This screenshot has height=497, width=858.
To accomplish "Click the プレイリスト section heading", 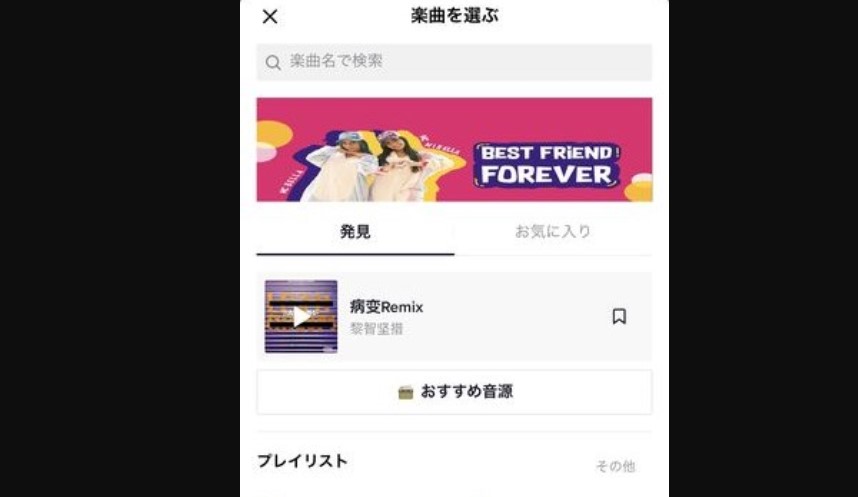I will [303, 461].
